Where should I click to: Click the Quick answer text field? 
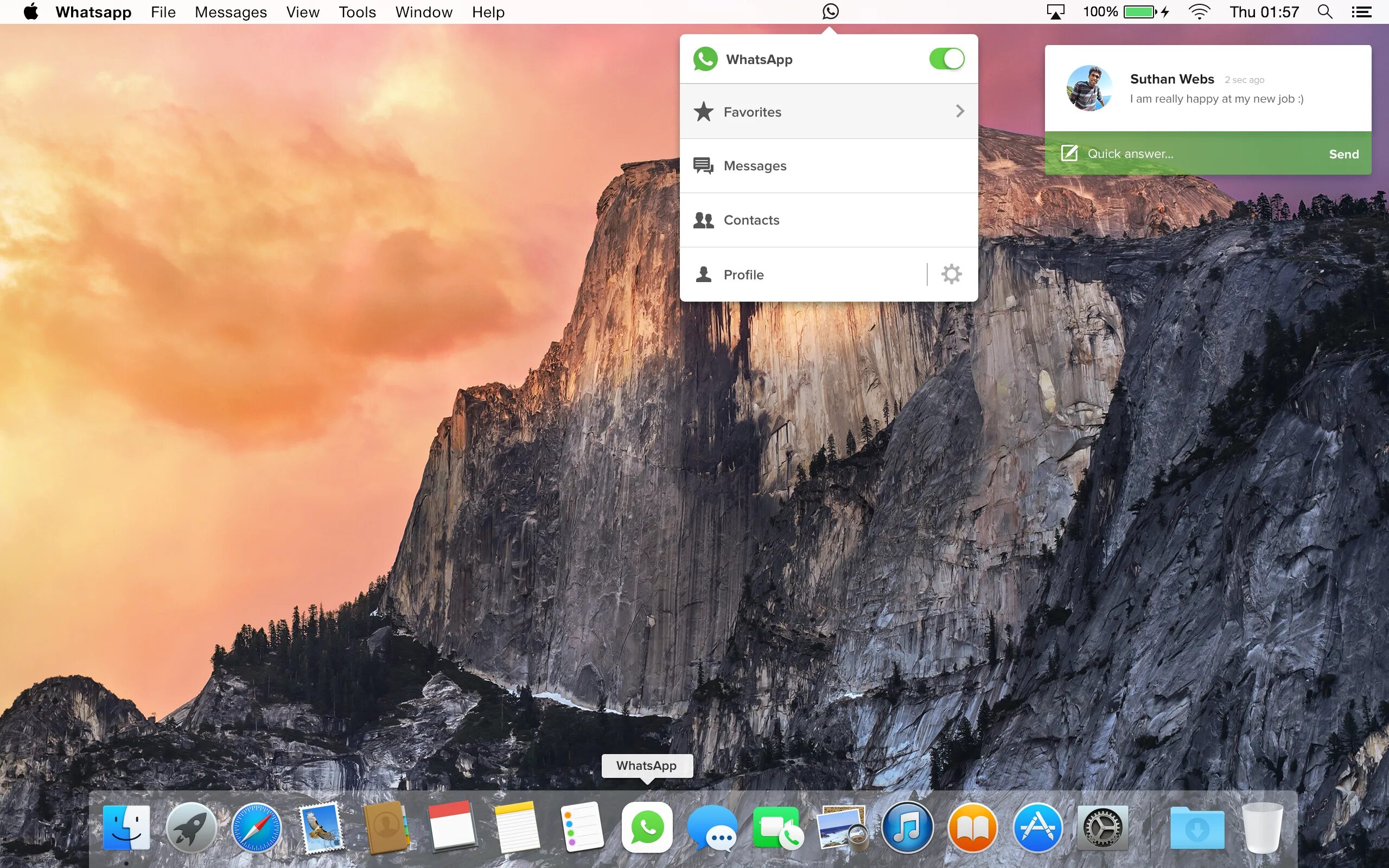pos(1194,154)
